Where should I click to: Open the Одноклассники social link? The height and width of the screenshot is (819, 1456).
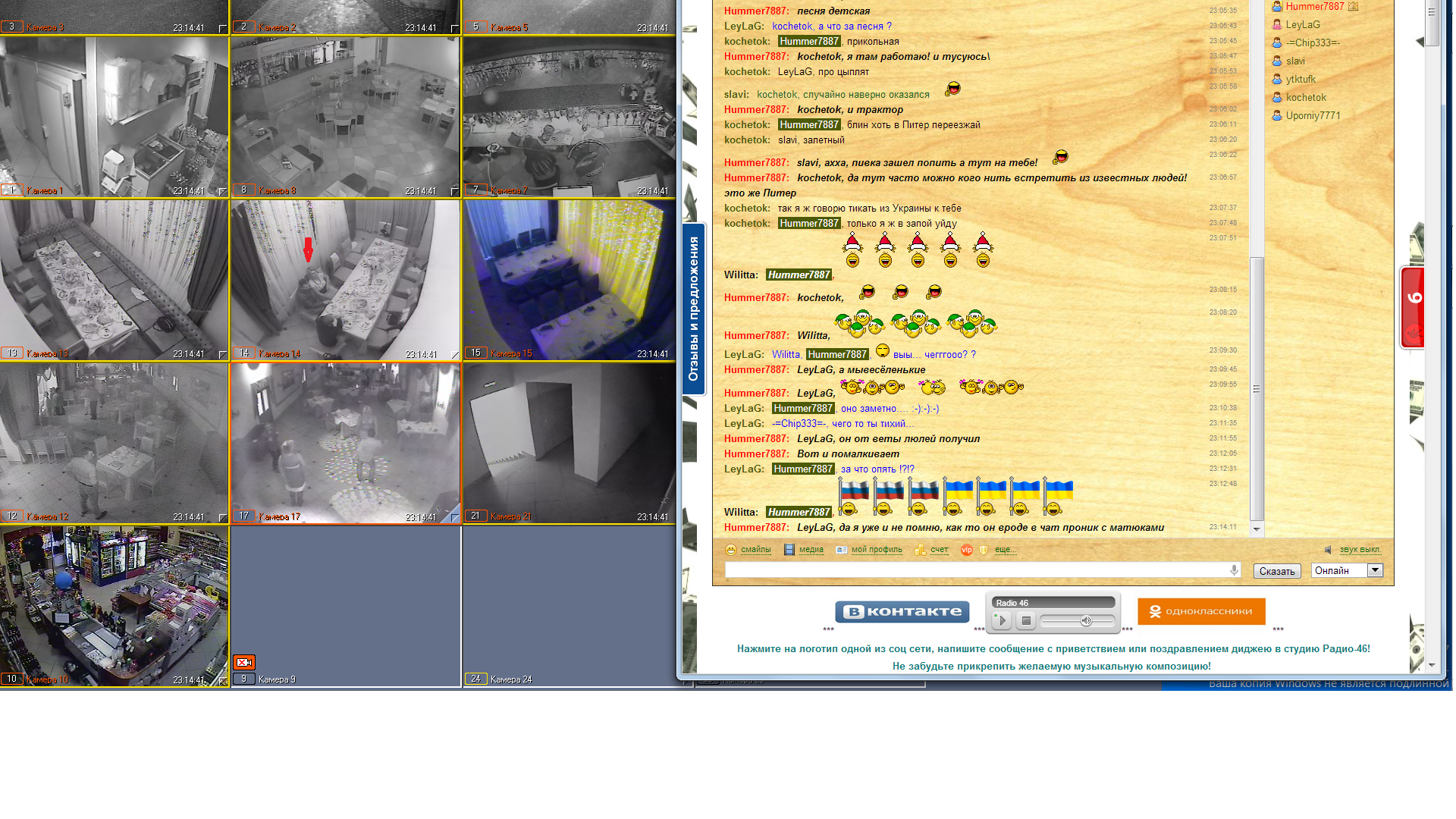point(1201,611)
